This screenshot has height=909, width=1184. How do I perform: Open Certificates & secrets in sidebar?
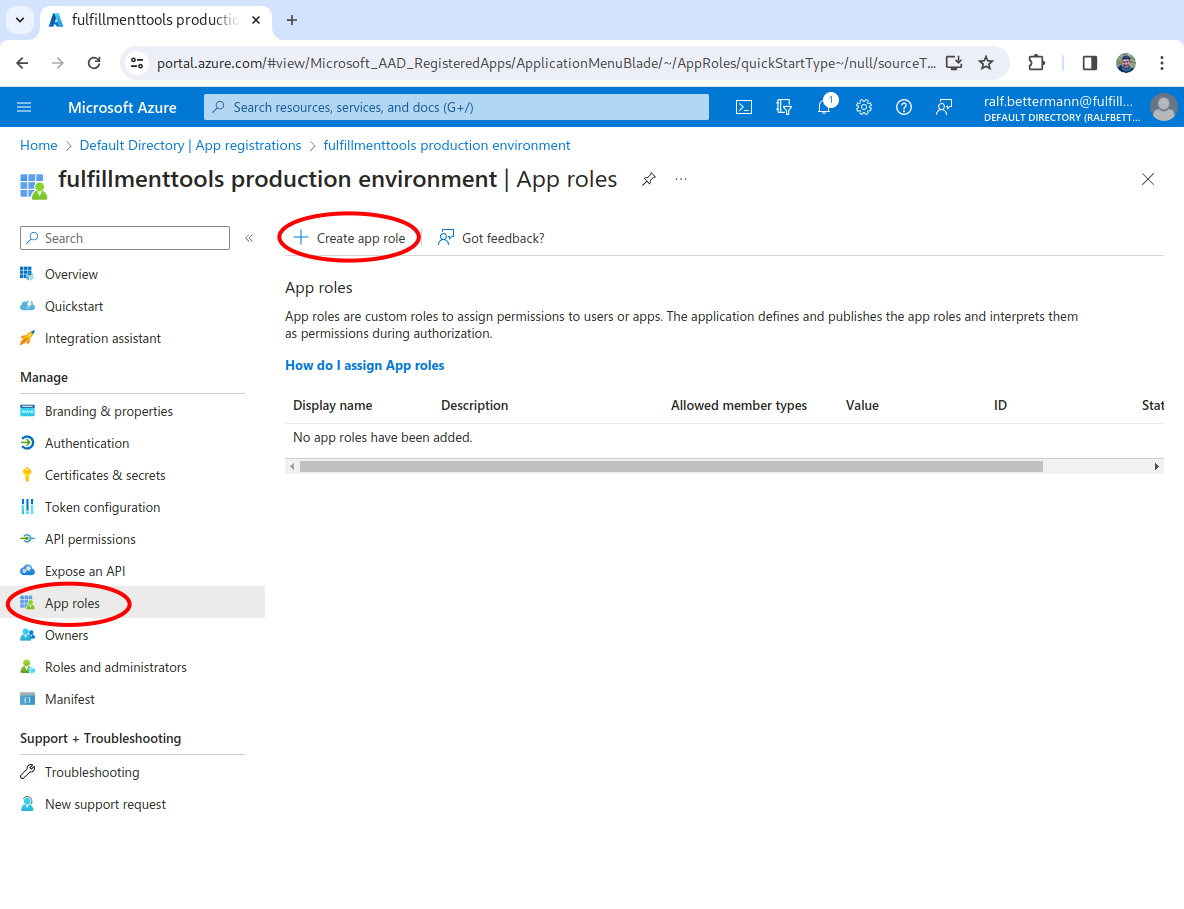105,475
